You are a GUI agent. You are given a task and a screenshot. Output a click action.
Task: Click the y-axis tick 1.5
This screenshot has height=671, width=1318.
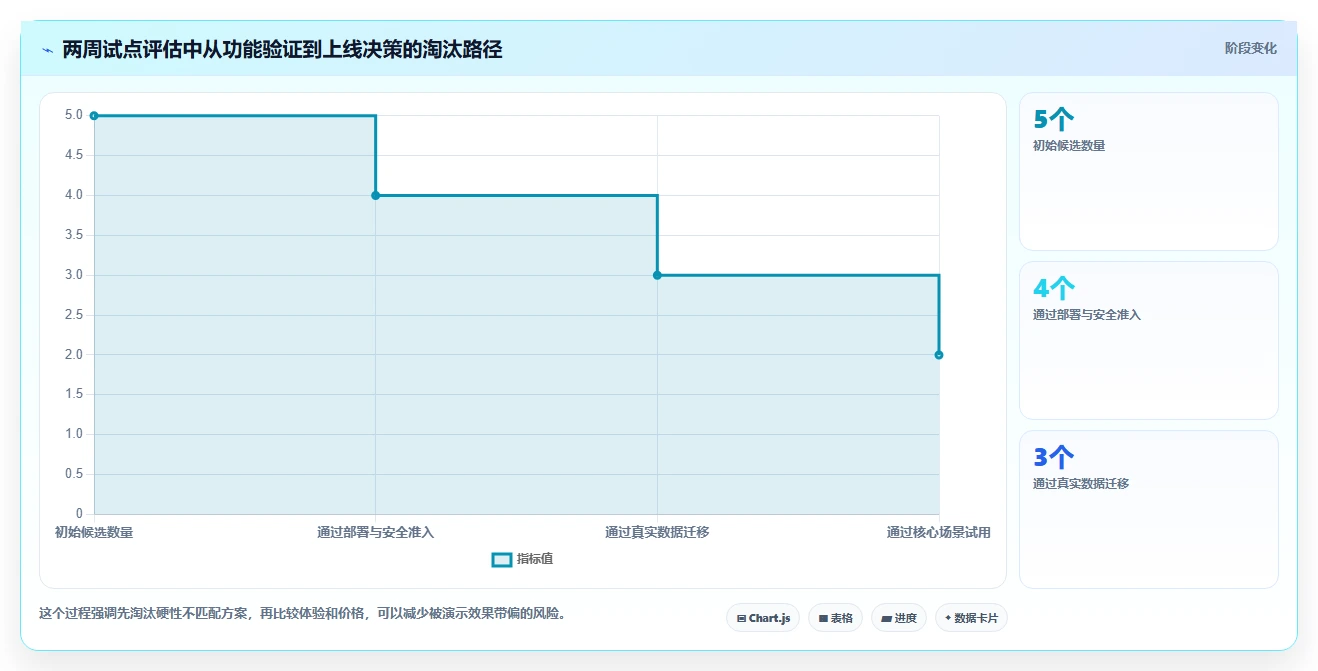click(x=74, y=394)
